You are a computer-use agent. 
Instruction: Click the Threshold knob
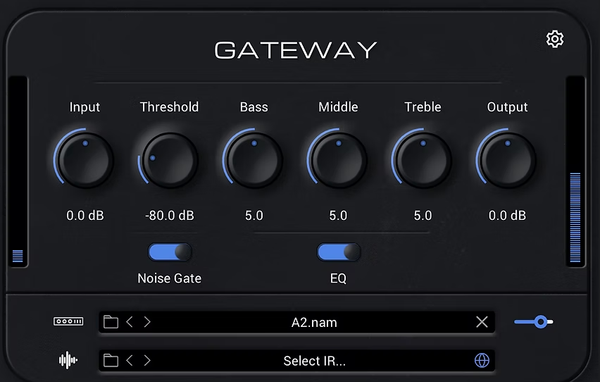click(x=169, y=160)
